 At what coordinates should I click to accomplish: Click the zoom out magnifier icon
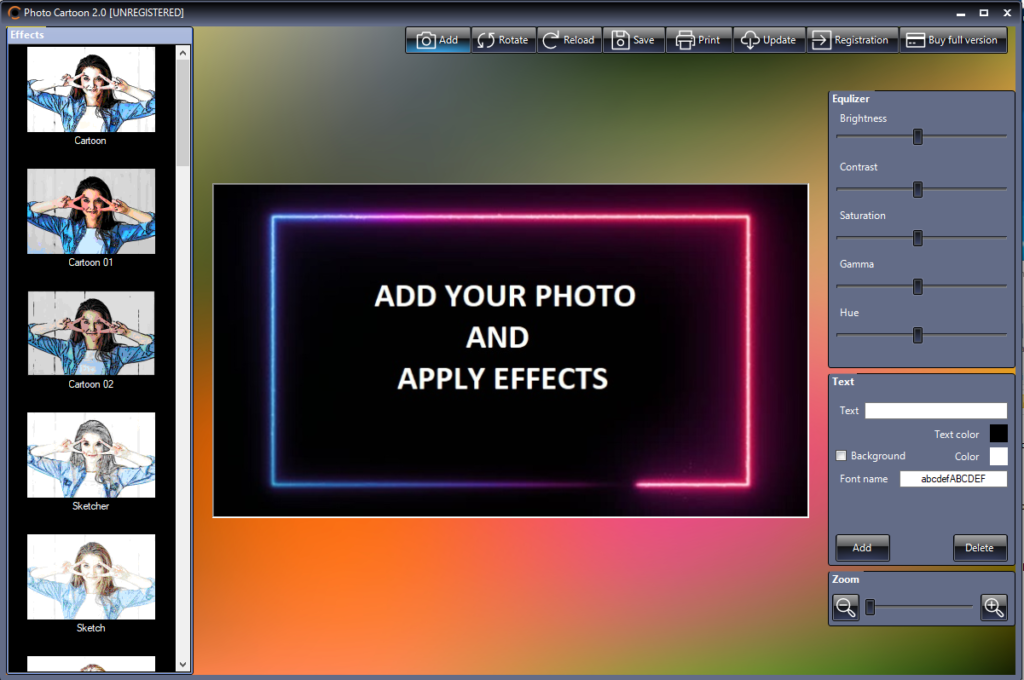click(x=846, y=607)
